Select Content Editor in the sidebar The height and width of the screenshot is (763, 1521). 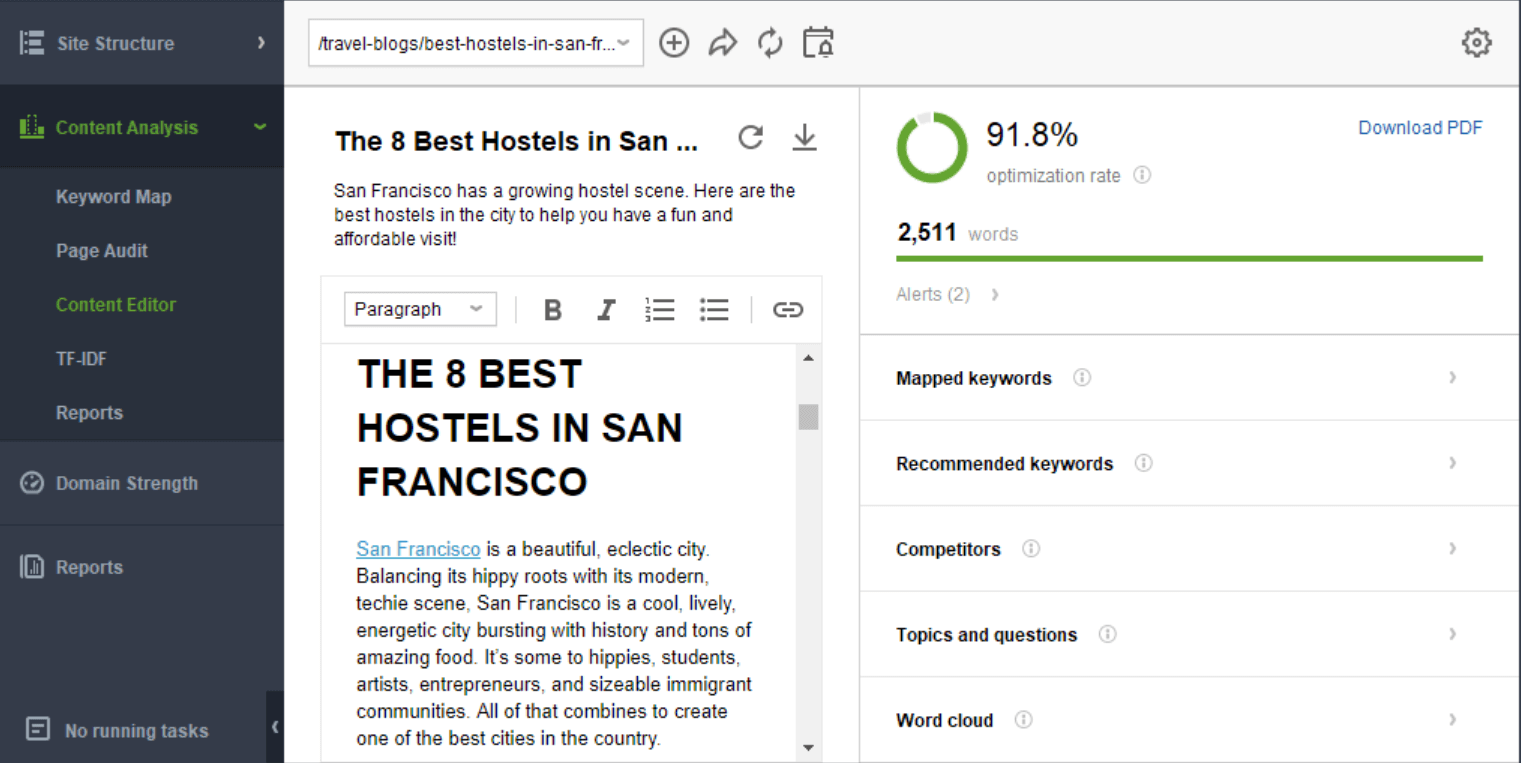116,305
